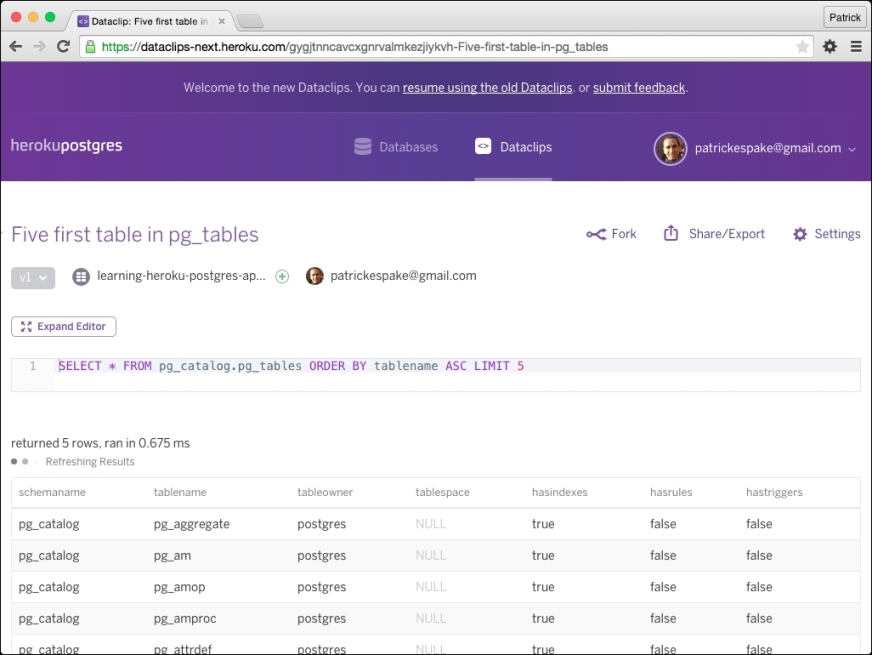Click the browser forward arrow
Image resolution: width=872 pixels, height=655 pixels.
[39, 47]
